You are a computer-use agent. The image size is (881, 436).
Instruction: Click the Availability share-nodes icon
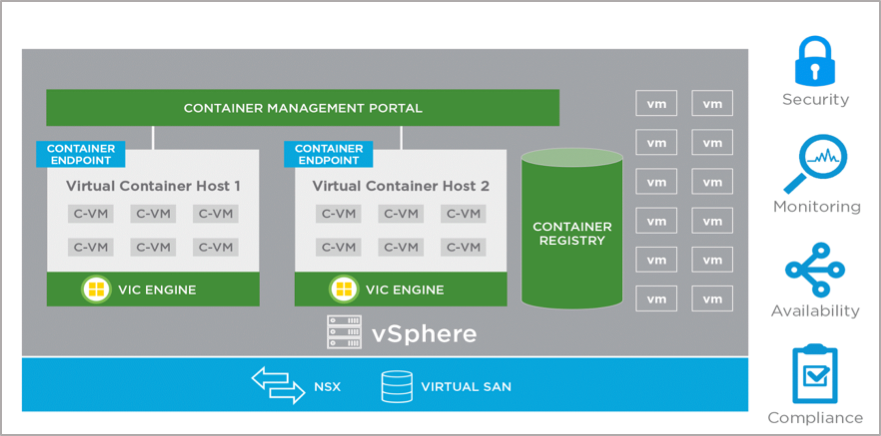[x=815, y=270]
